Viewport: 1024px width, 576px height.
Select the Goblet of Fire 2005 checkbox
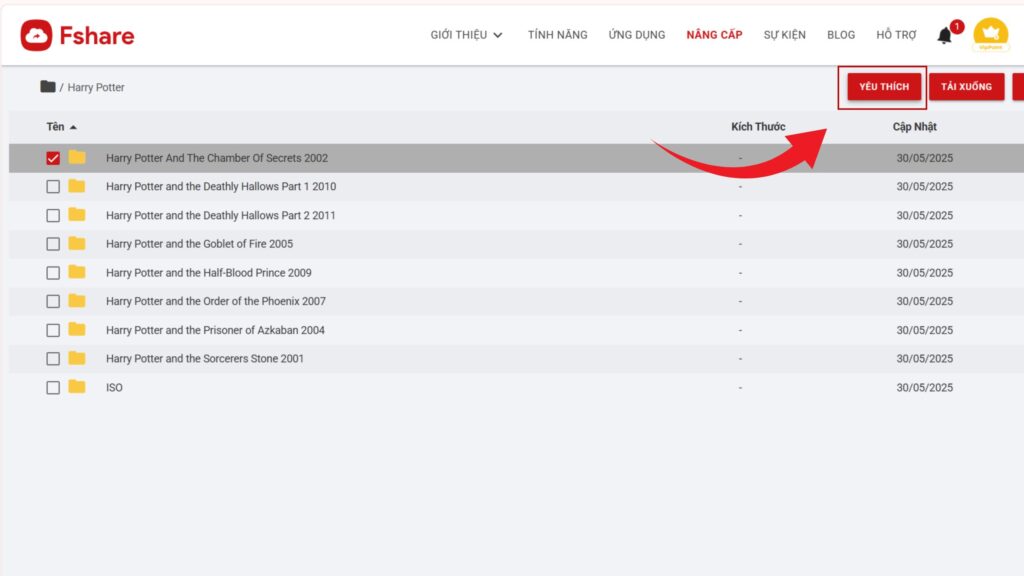[x=53, y=244]
